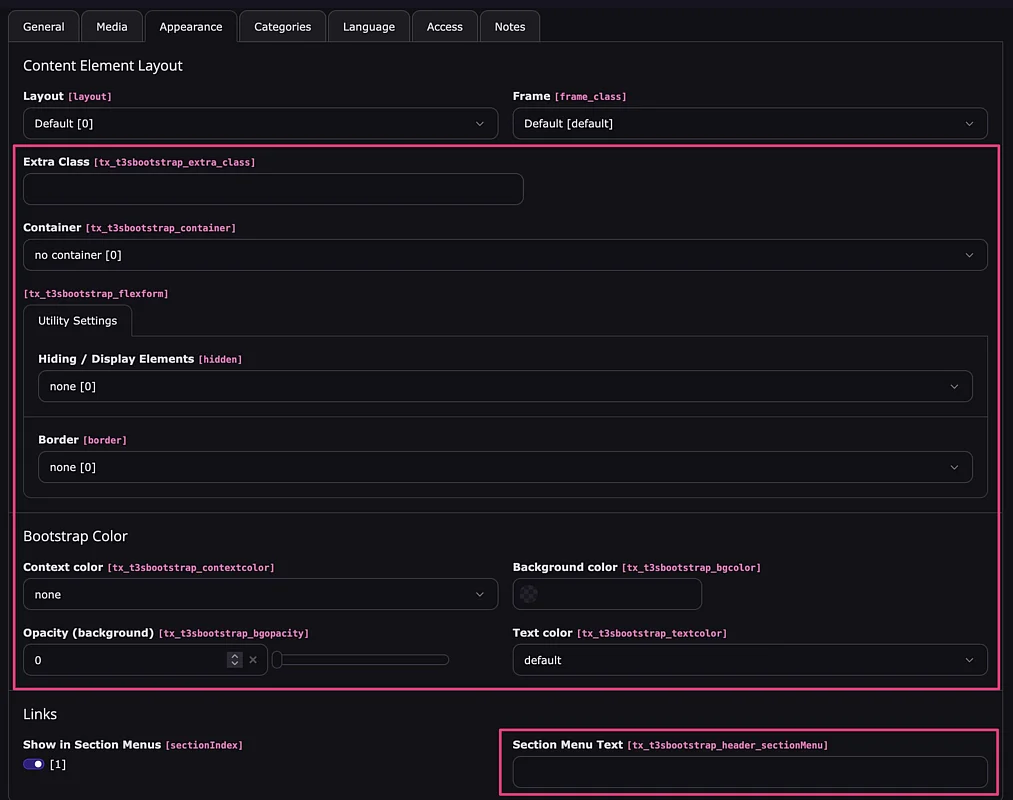The width and height of the screenshot is (1013, 800).
Task: Open the Background color picker swatch
Action: pyautogui.click(x=529, y=594)
